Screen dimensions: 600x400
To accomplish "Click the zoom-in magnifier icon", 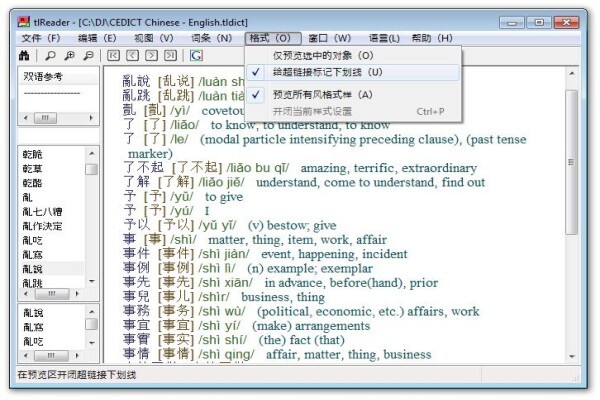I will point(69,56).
